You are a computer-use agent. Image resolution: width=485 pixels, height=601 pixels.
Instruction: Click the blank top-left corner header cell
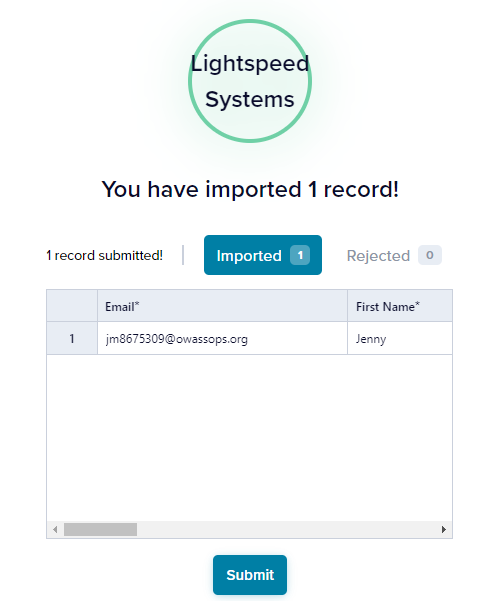72,306
